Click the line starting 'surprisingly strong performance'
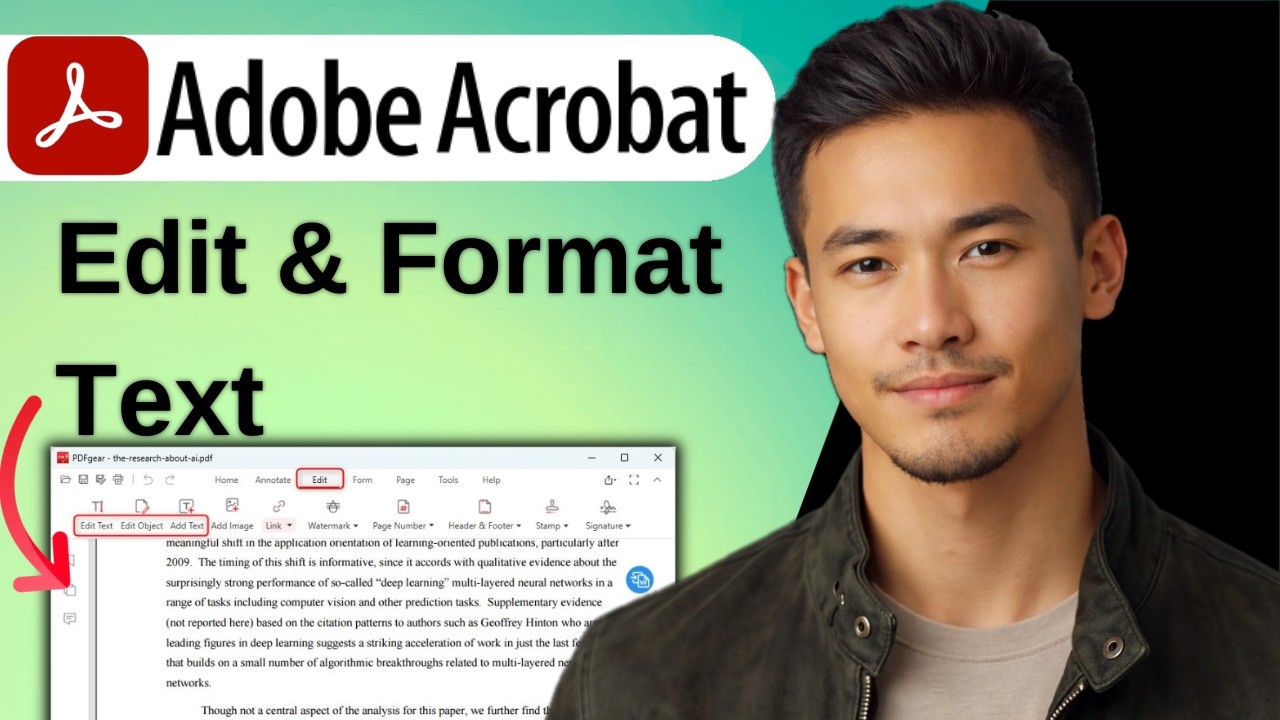The width and height of the screenshot is (1280, 720). (x=389, y=582)
